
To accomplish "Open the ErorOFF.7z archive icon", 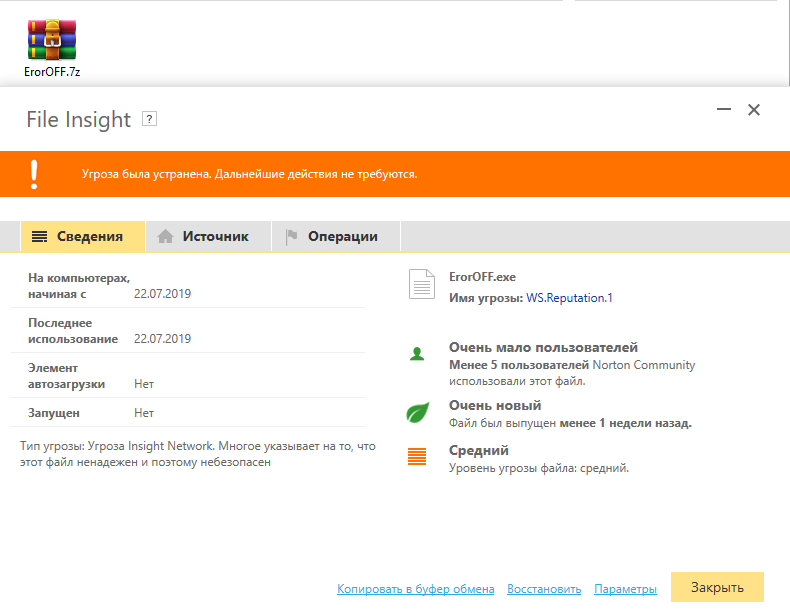I will point(52,40).
